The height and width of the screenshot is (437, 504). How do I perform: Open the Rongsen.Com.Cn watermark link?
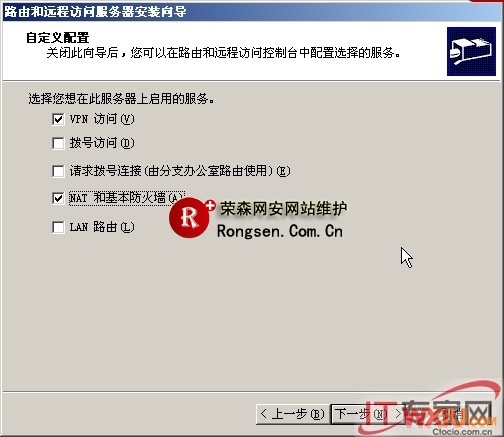point(280,231)
